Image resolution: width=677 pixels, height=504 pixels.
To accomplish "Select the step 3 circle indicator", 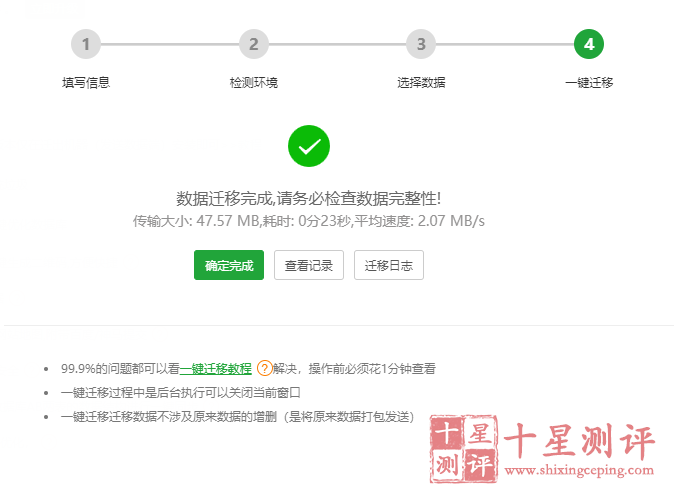I will pos(421,44).
